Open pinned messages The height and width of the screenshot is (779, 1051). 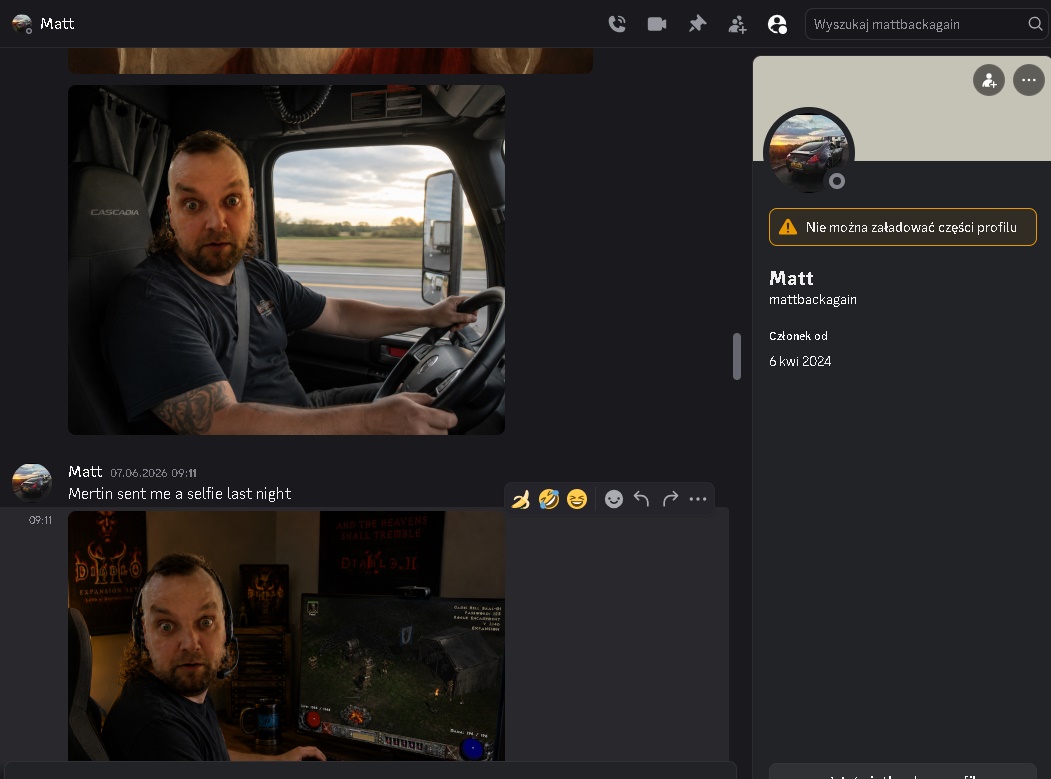(x=697, y=24)
